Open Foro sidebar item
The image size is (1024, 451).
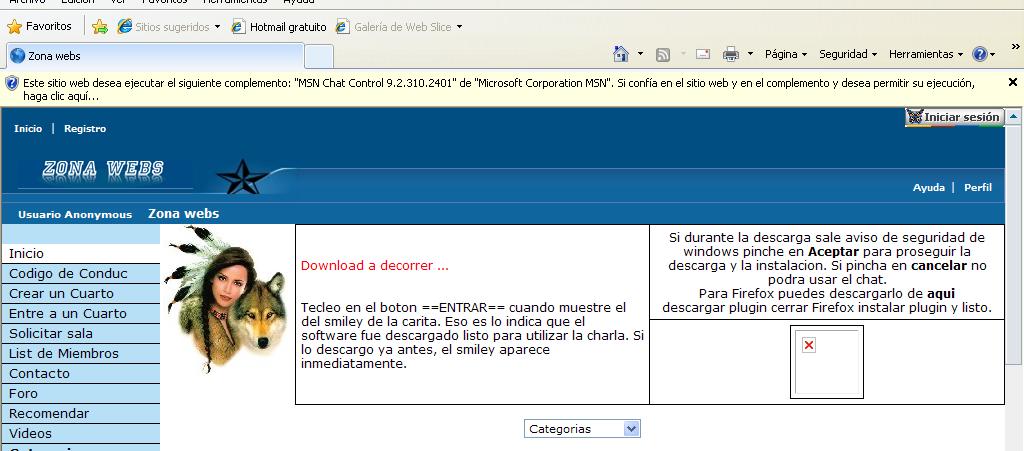[x=81, y=394]
